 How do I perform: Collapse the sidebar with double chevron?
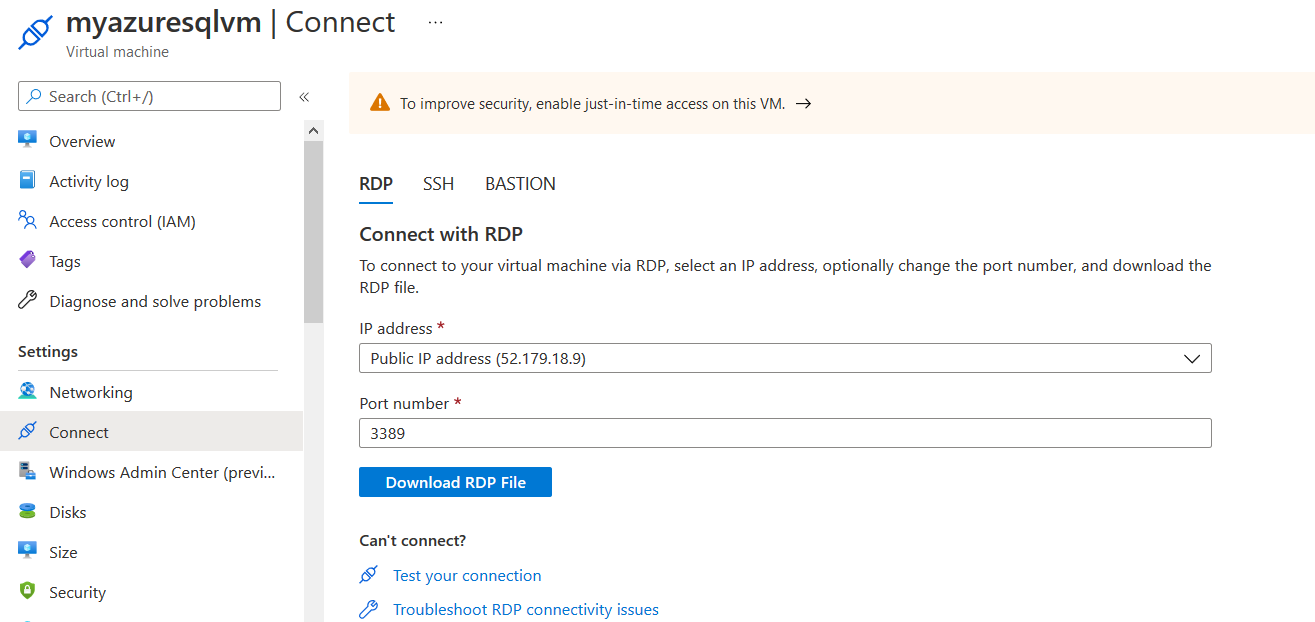pos(304,97)
